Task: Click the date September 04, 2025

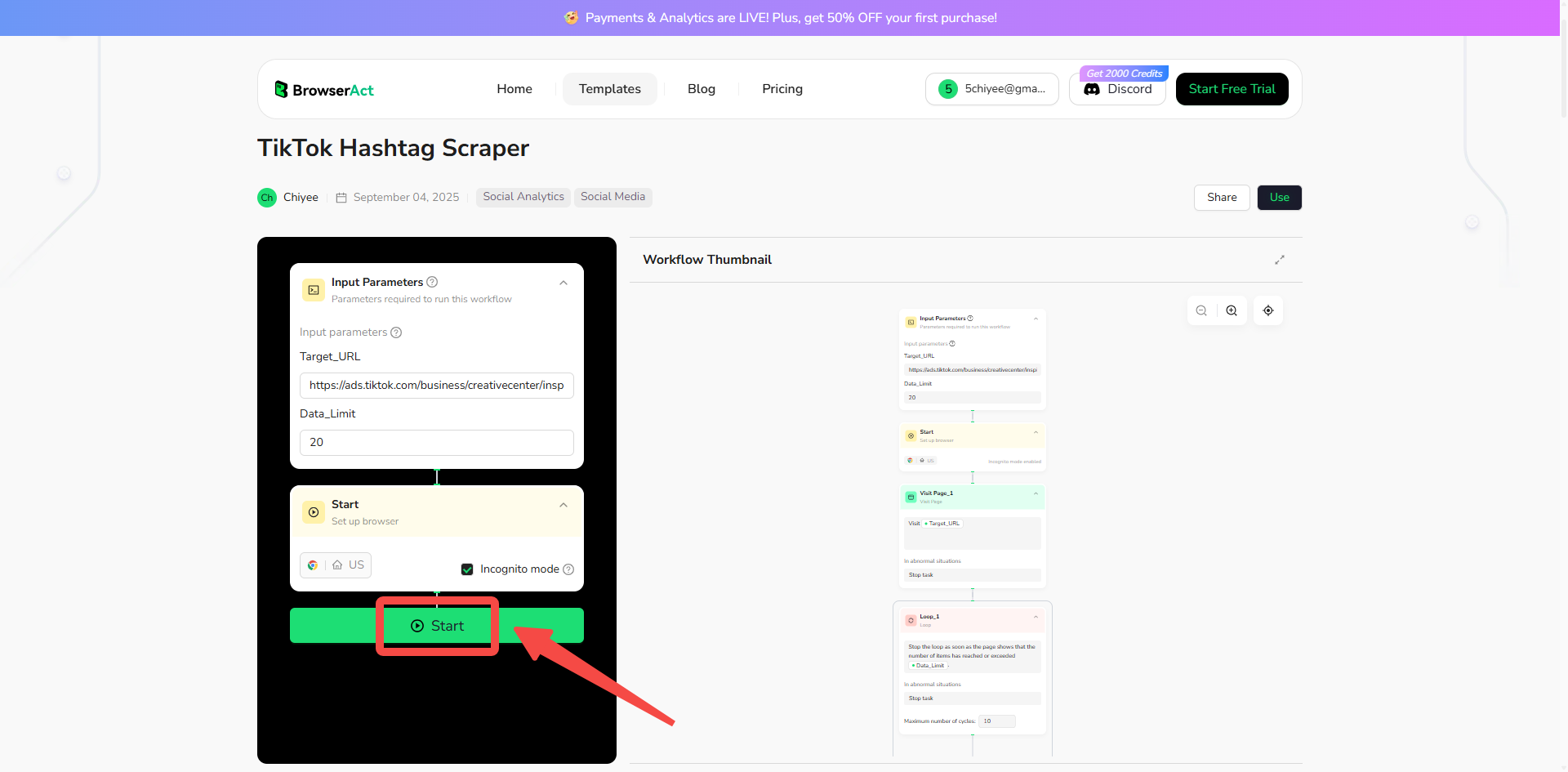Action: [x=407, y=198]
